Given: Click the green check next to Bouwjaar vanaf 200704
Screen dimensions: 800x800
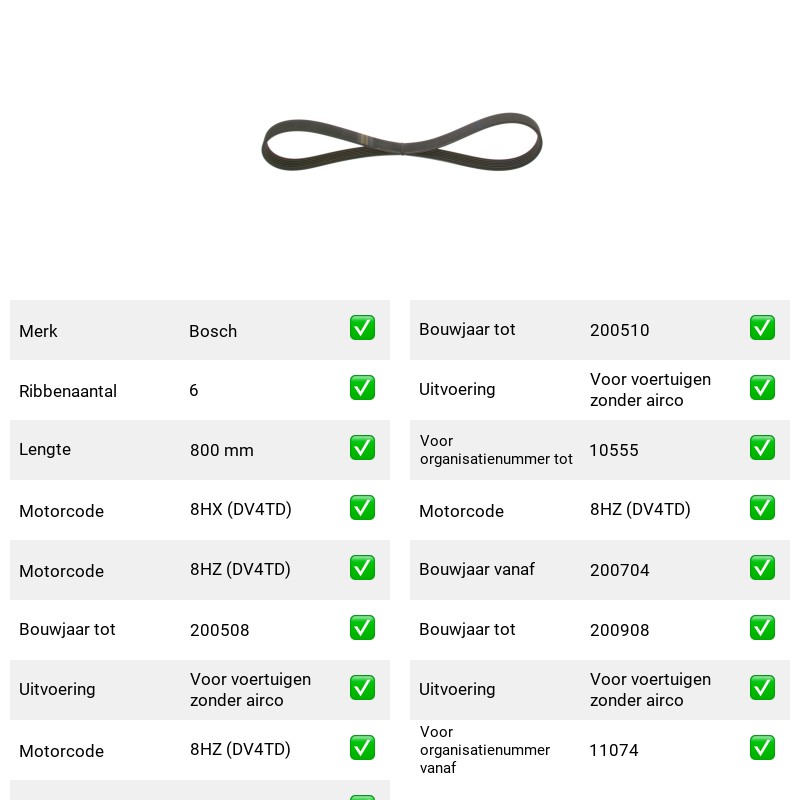Looking at the screenshot, I should 762,568.
